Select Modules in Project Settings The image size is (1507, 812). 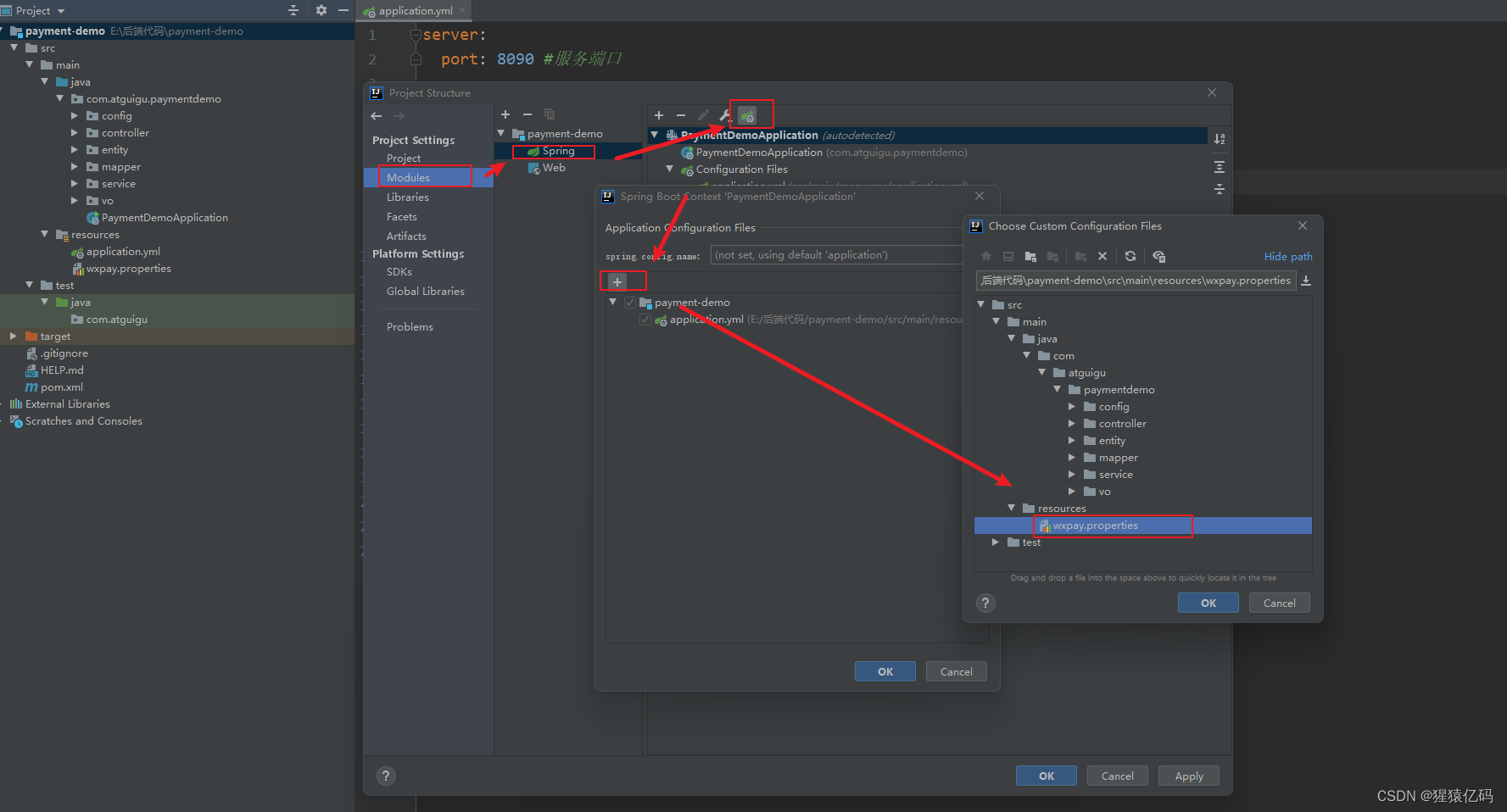pos(428,177)
